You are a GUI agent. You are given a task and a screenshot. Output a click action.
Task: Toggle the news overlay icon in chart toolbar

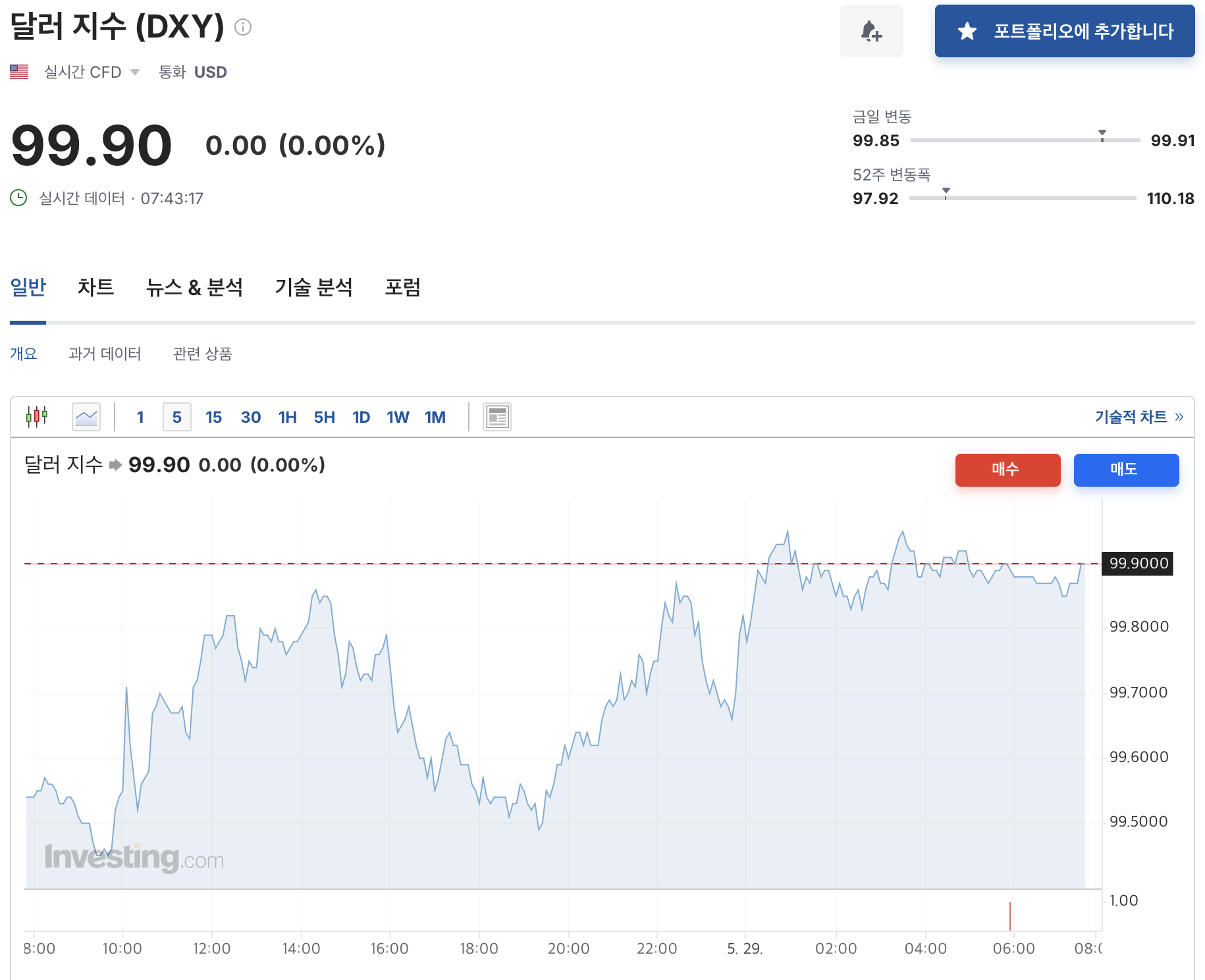pos(497,417)
